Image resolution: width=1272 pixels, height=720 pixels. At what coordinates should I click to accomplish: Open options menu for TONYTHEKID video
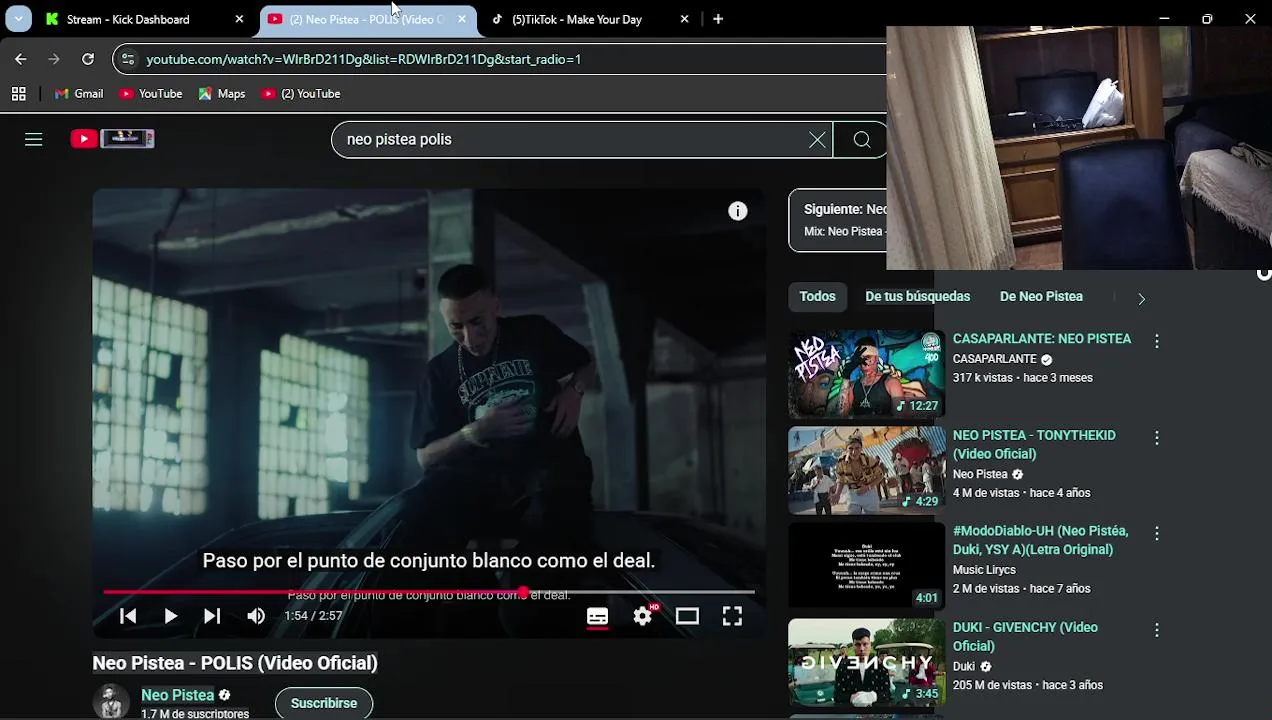click(1157, 438)
